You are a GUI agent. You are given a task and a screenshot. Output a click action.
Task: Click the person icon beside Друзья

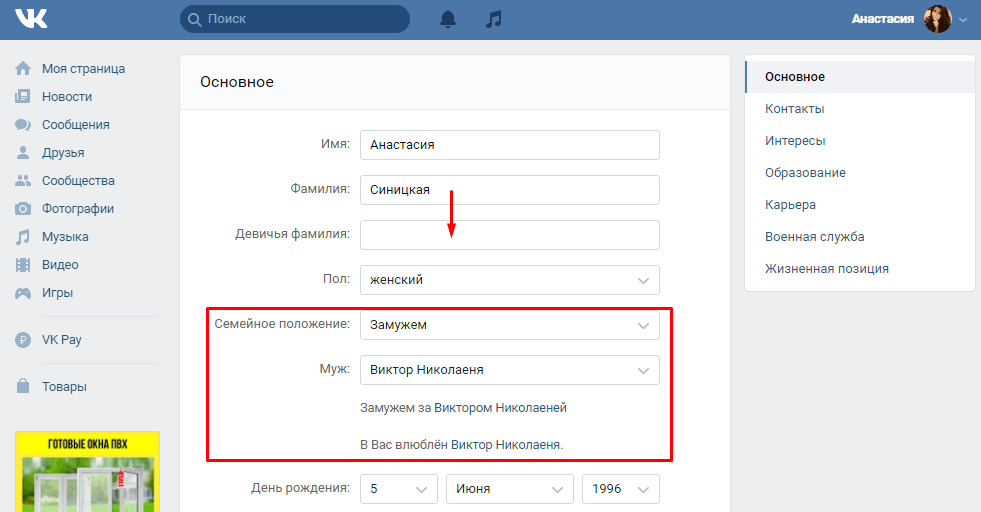pos(23,152)
